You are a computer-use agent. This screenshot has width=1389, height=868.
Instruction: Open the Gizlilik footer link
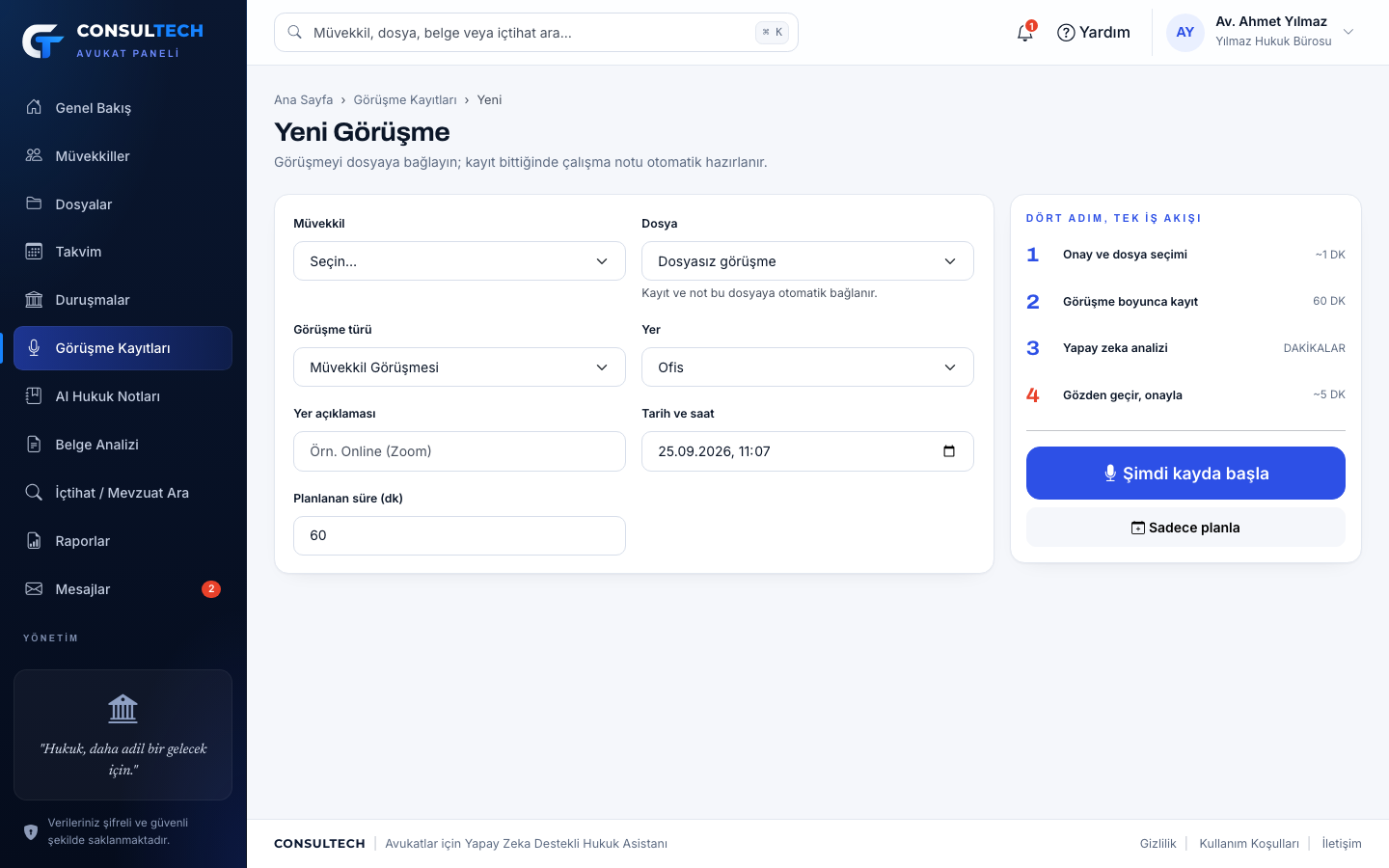1157,844
